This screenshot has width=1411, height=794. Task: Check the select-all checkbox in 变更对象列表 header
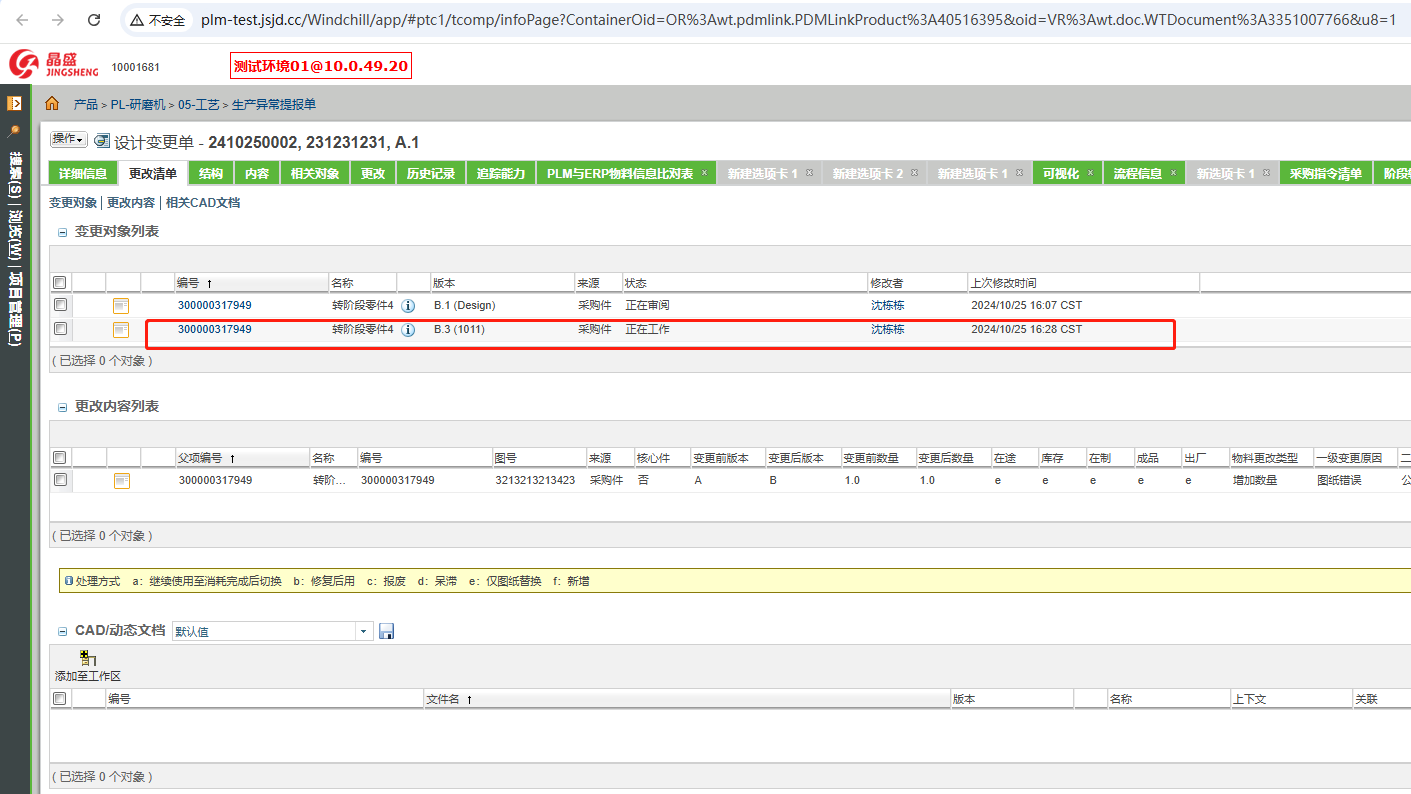point(59,282)
